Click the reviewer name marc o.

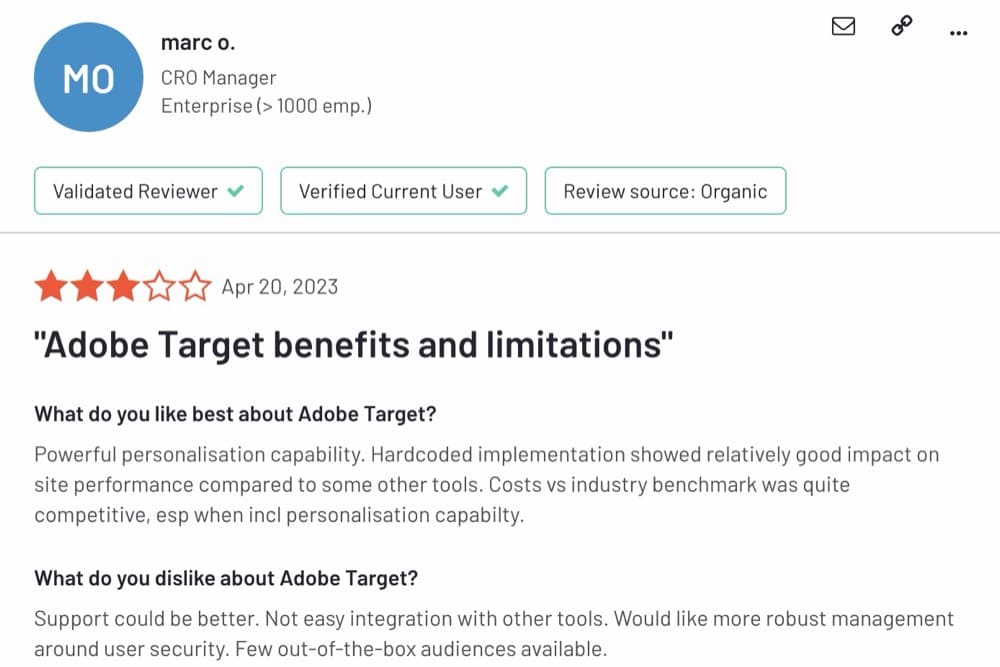point(198,43)
